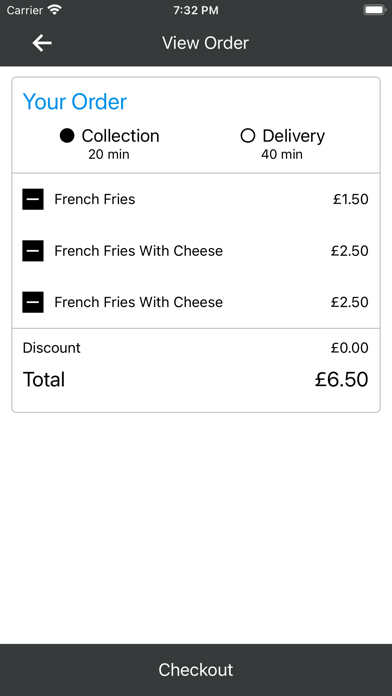The width and height of the screenshot is (392, 696).
Task: Tap the Discount row label
Action: click(x=51, y=348)
